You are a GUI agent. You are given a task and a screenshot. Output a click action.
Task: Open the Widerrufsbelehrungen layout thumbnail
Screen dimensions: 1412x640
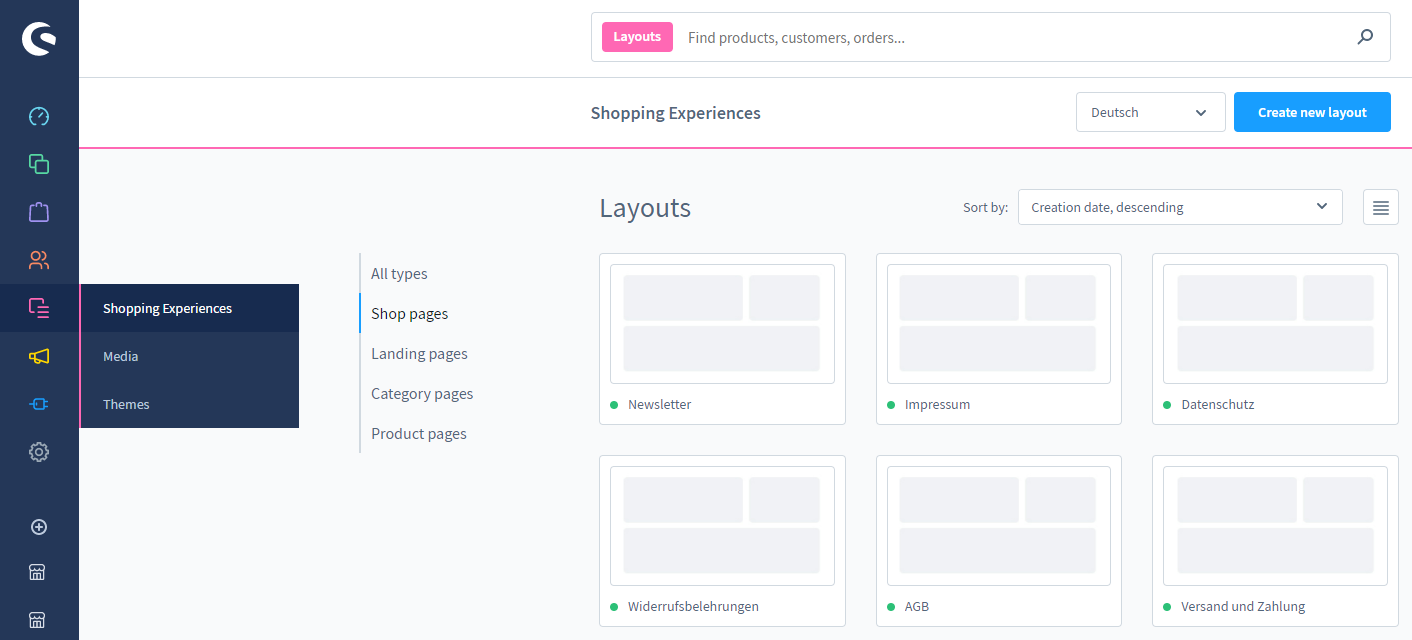pyautogui.click(x=722, y=526)
